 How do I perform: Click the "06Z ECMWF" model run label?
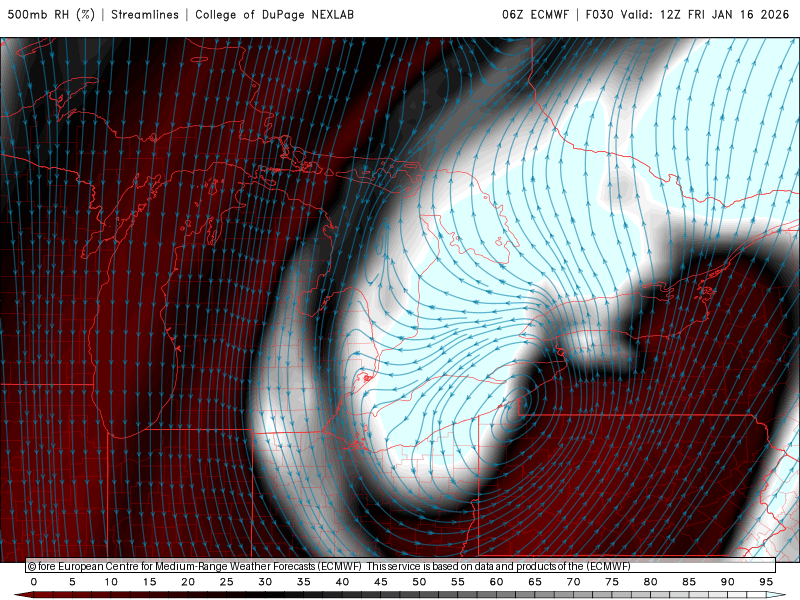tap(535, 14)
